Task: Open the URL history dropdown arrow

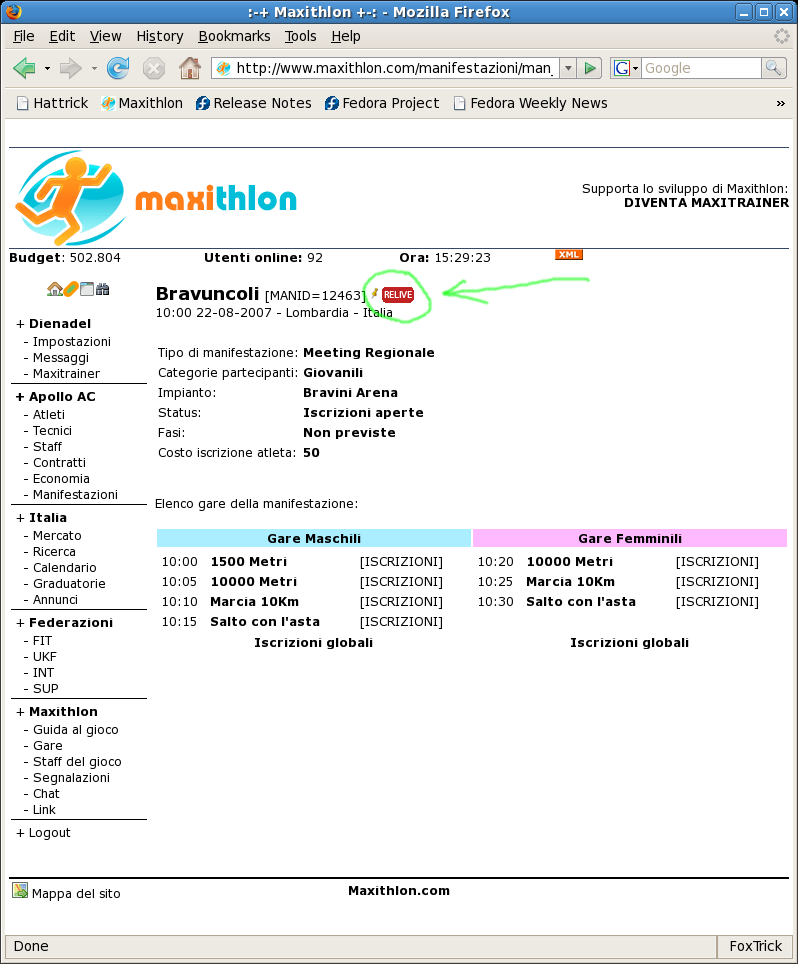Action: click(568, 68)
